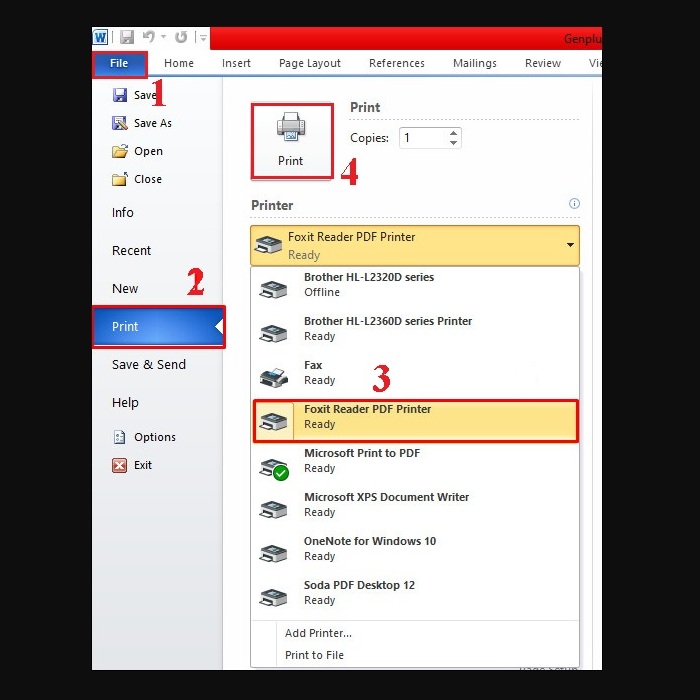Viewport: 700px width, 700px height.
Task: Select Foxit Reader PDF Printer in list
Action: click(x=415, y=421)
